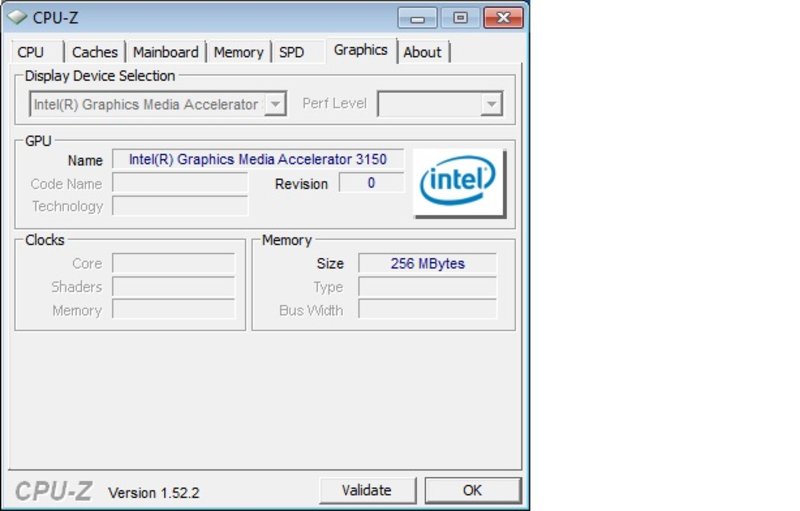The width and height of the screenshot is (800, 511).
Task: Open the SPD tab
Action: coord(292,52)
